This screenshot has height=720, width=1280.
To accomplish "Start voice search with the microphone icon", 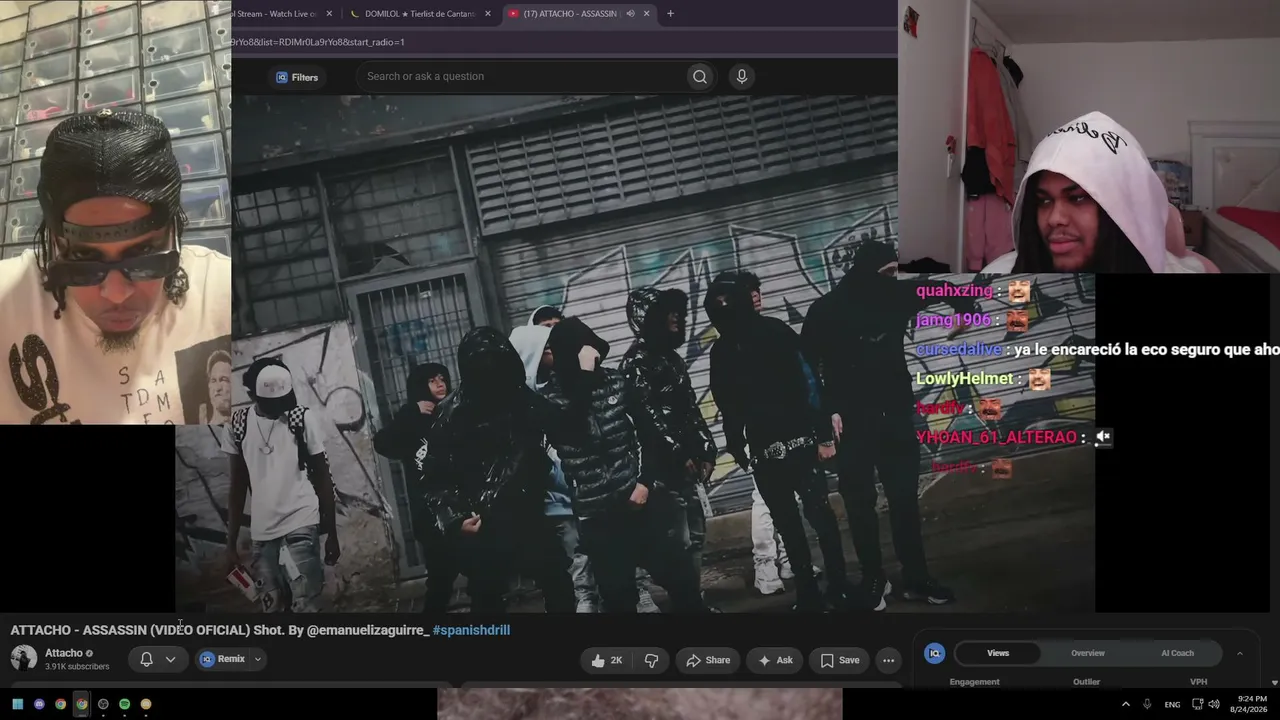I will (741, 77).
